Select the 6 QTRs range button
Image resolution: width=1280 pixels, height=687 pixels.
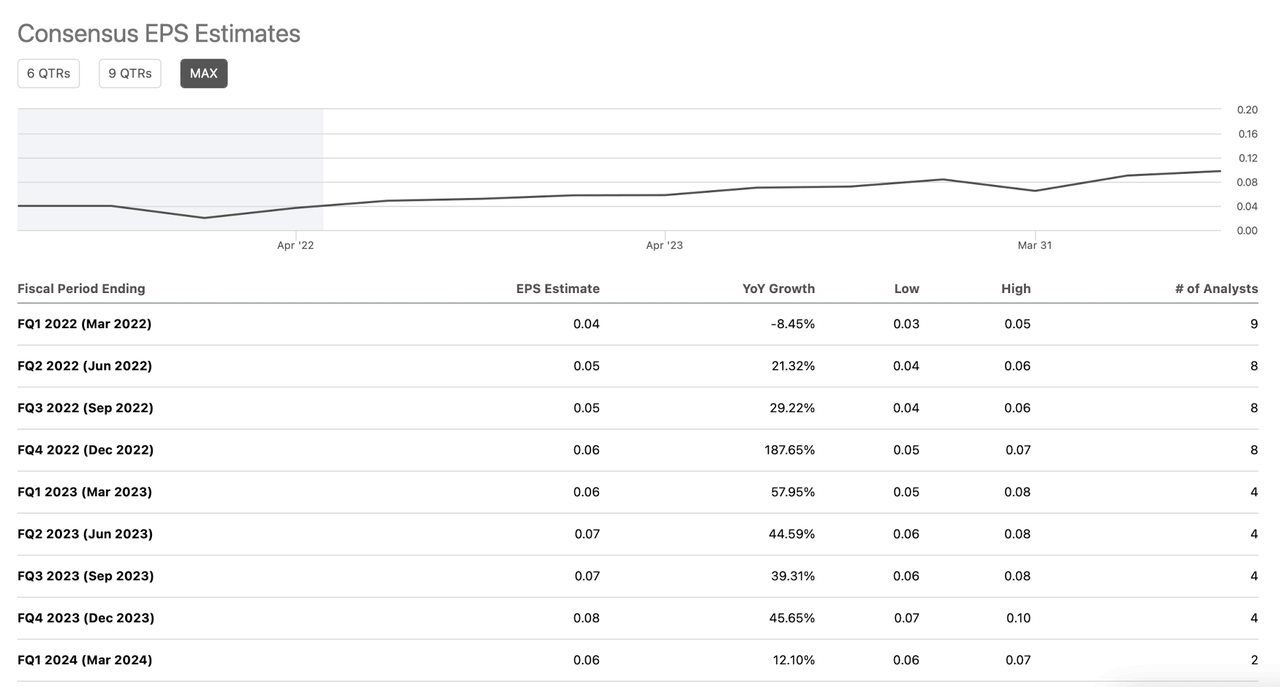pyautogui.click(x=48, y=73)
